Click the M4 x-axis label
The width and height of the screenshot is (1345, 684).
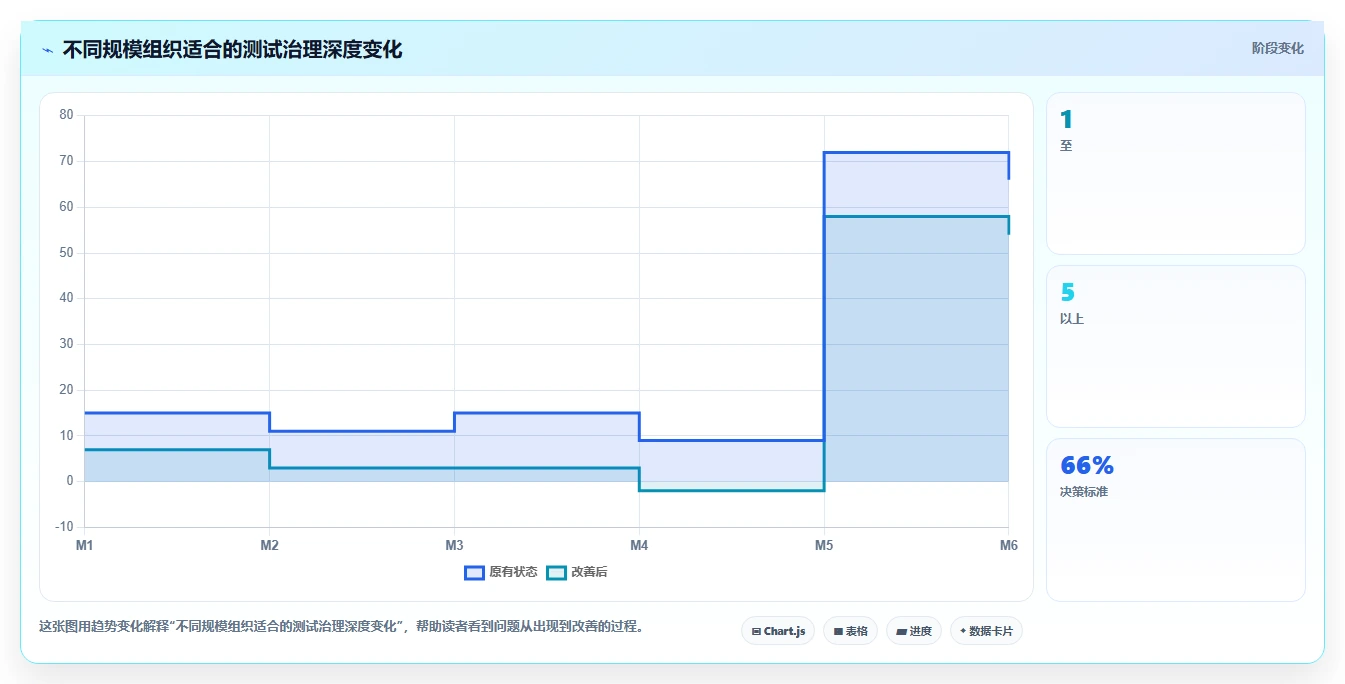click(x=639, y=545)
